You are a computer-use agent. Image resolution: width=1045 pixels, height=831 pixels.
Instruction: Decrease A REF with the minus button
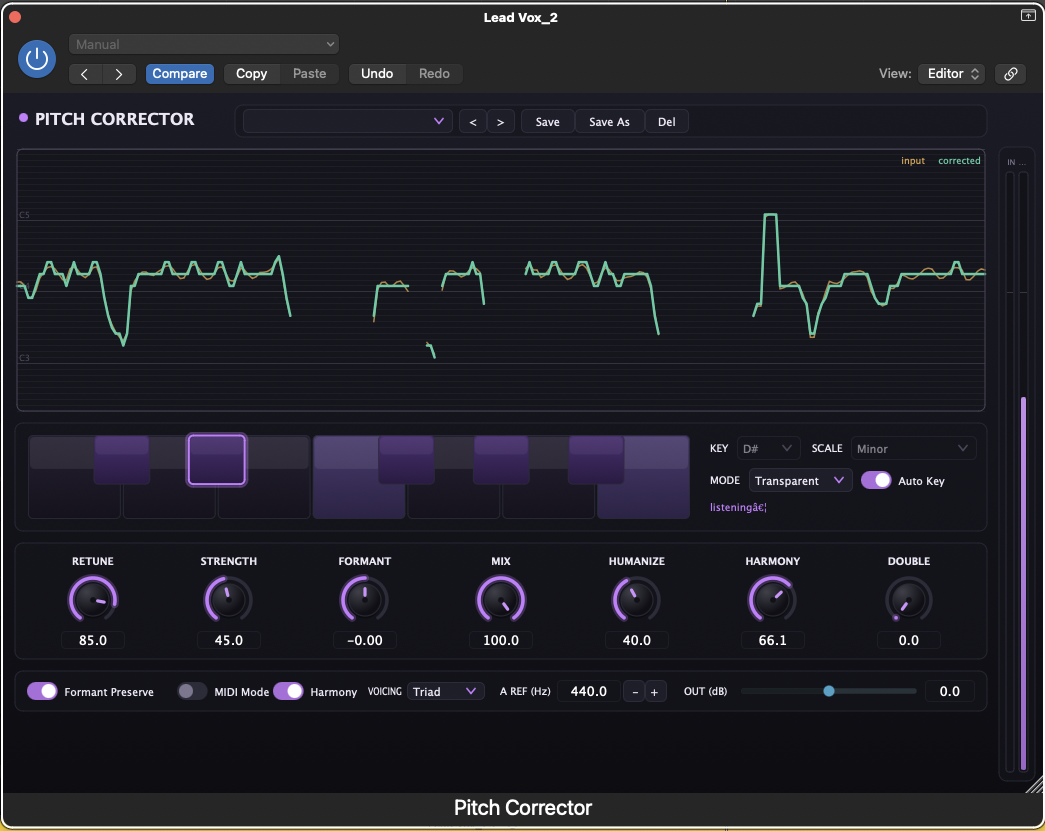click(x=634, y=692)
